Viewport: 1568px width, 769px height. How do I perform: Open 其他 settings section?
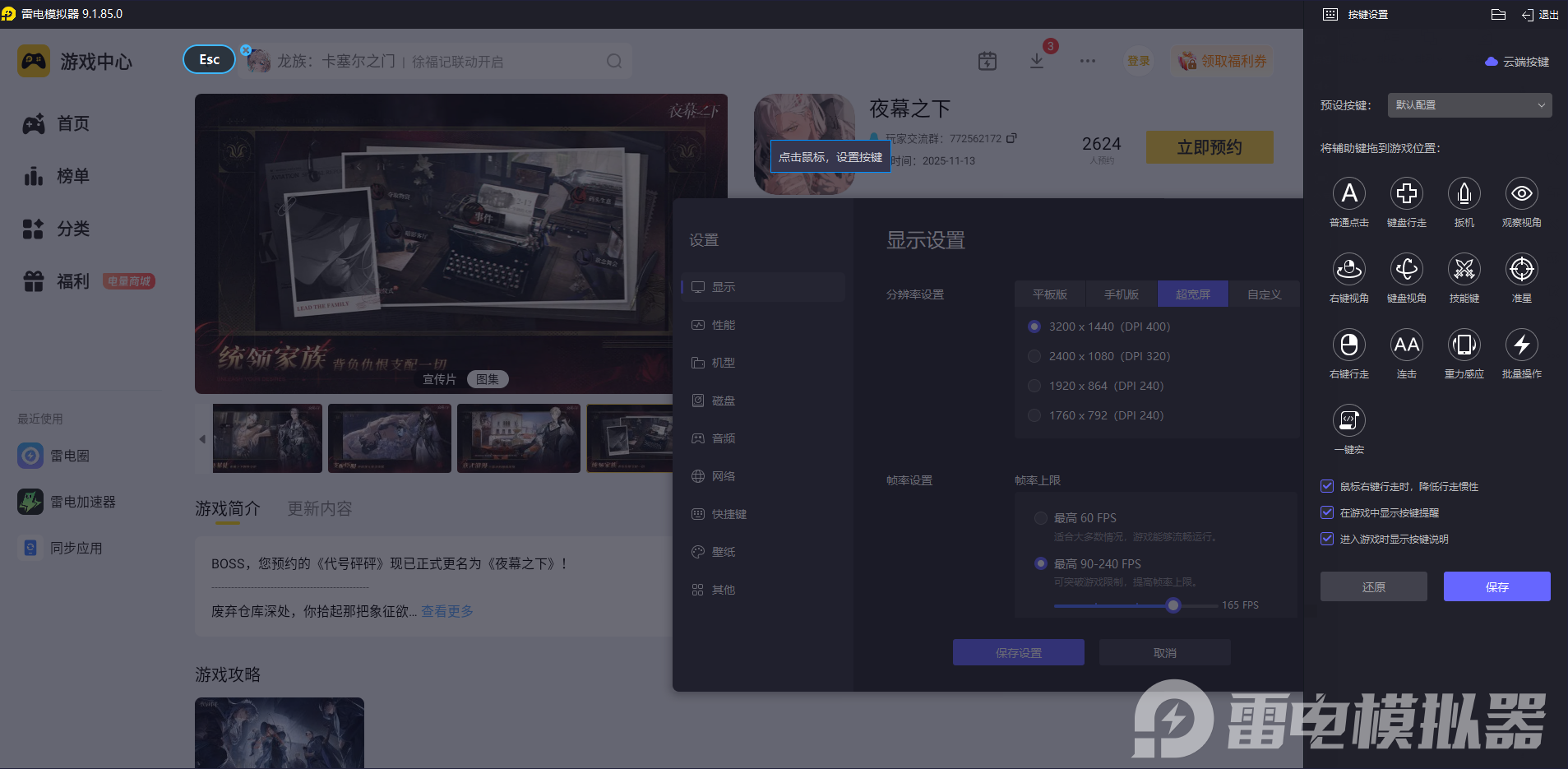point(763,590)
